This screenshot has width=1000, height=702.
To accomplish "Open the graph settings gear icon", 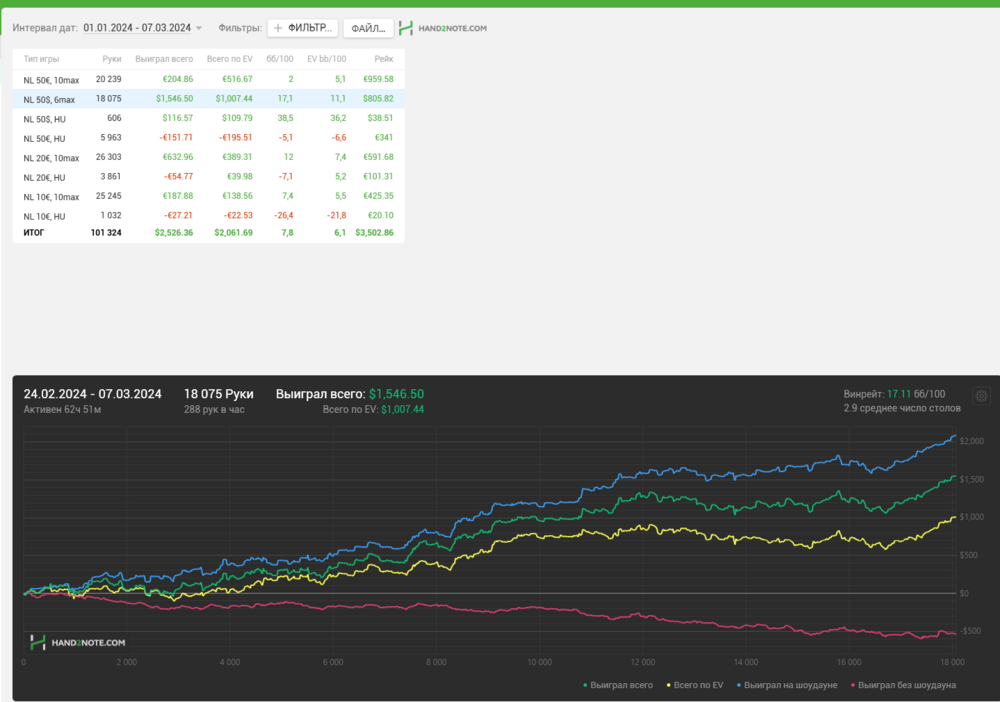I will click(x=982, y=396).
